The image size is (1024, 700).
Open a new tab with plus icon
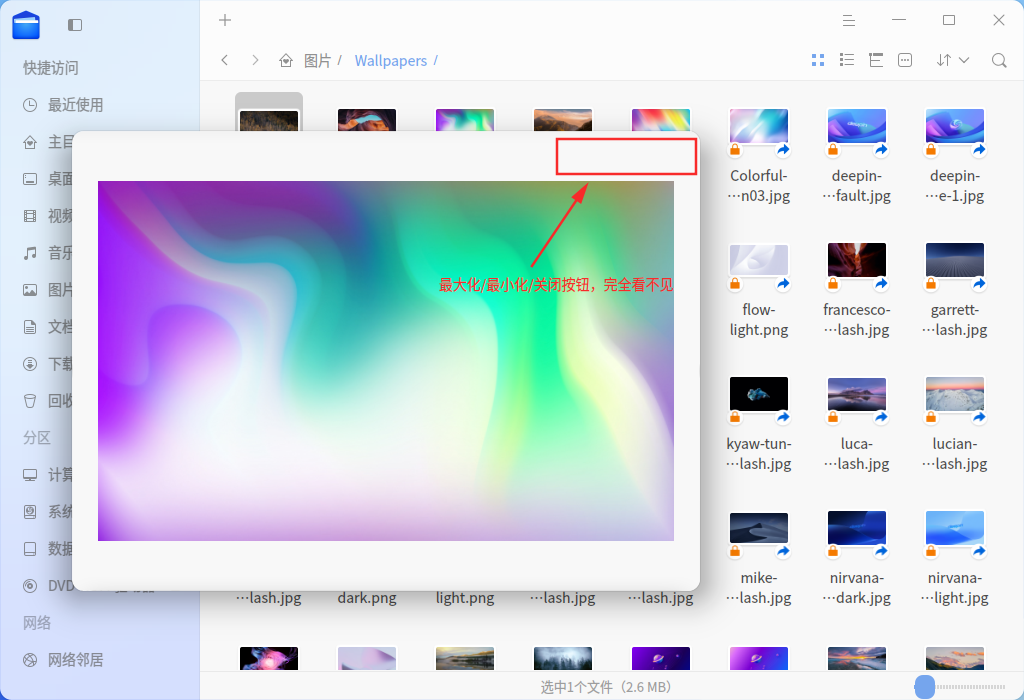click(x=225, y=20)
